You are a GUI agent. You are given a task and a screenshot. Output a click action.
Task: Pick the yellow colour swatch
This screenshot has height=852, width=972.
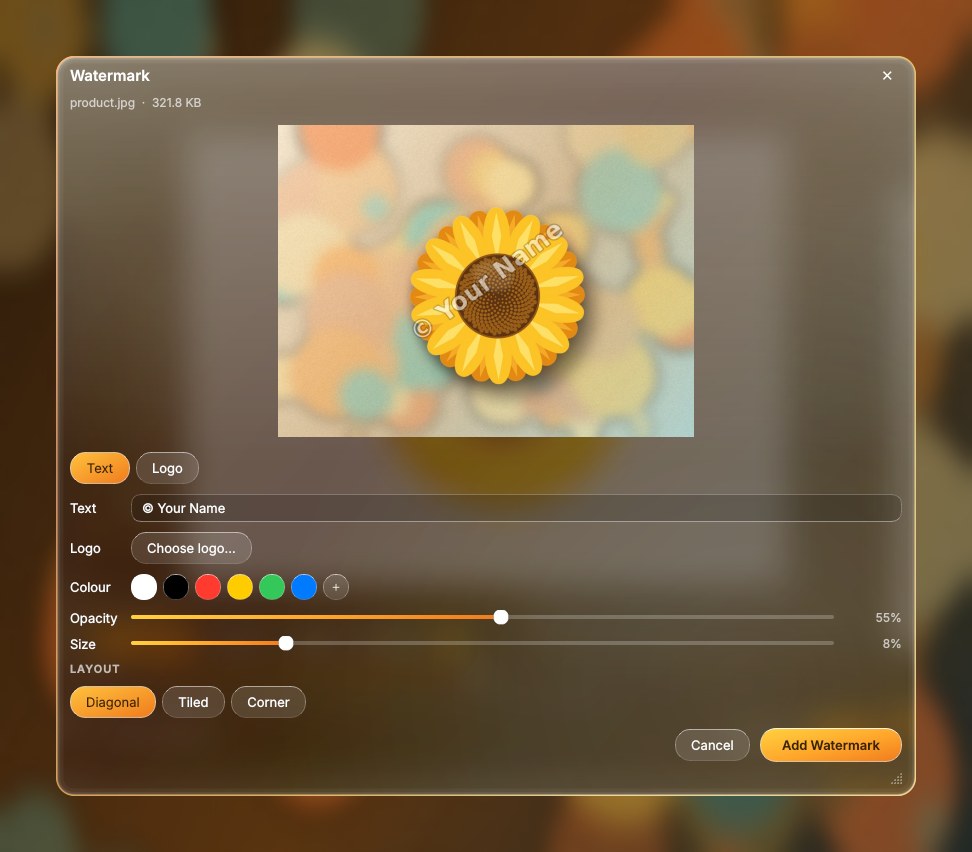coord(240,587)
